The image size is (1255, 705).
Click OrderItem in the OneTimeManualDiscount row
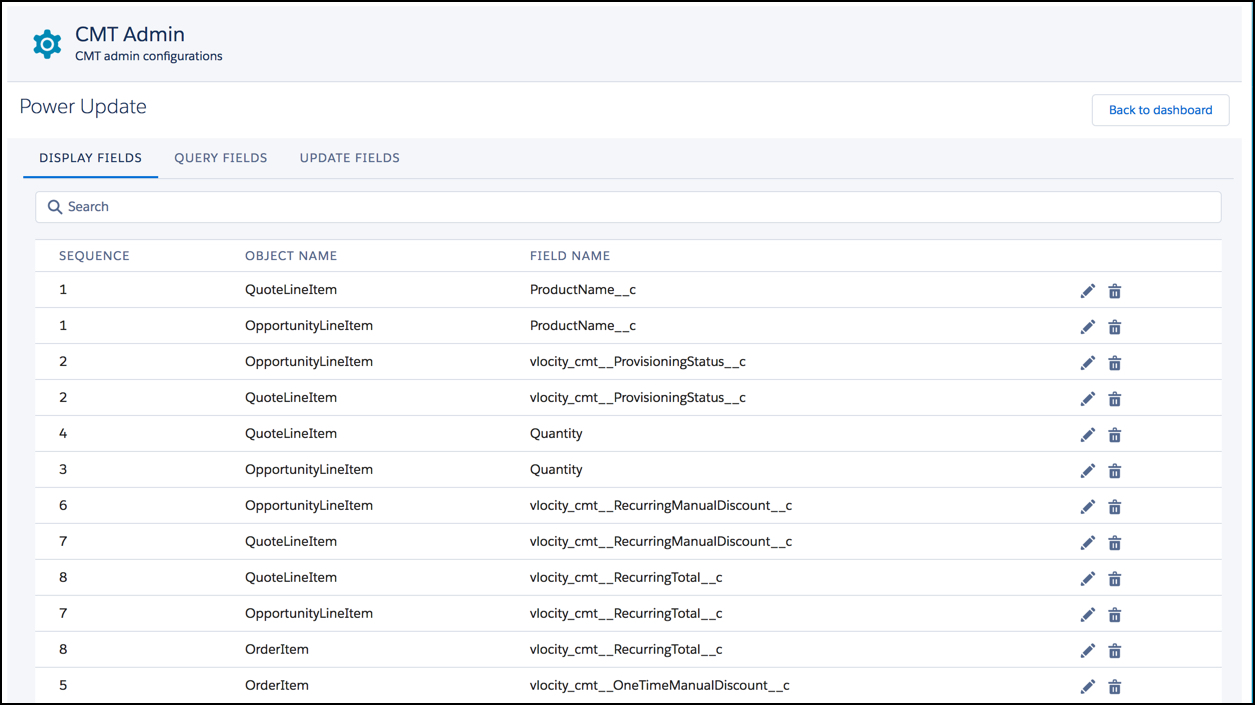(x=277, y=686)
